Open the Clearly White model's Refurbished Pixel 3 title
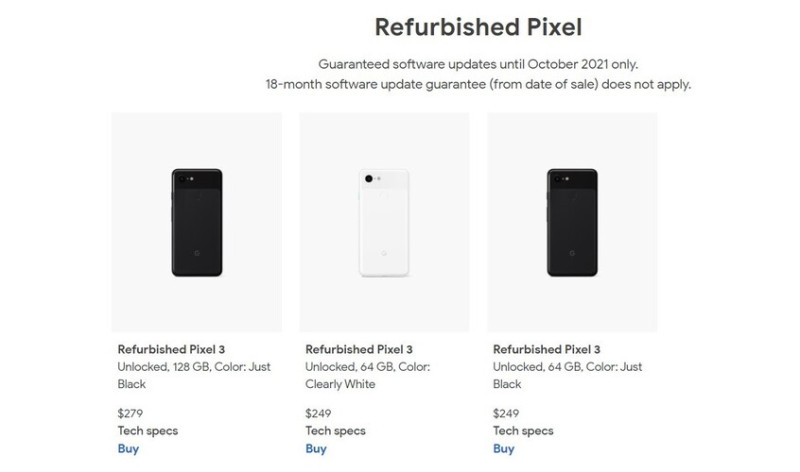The image size is (800, 472). (x=356, y=349)
